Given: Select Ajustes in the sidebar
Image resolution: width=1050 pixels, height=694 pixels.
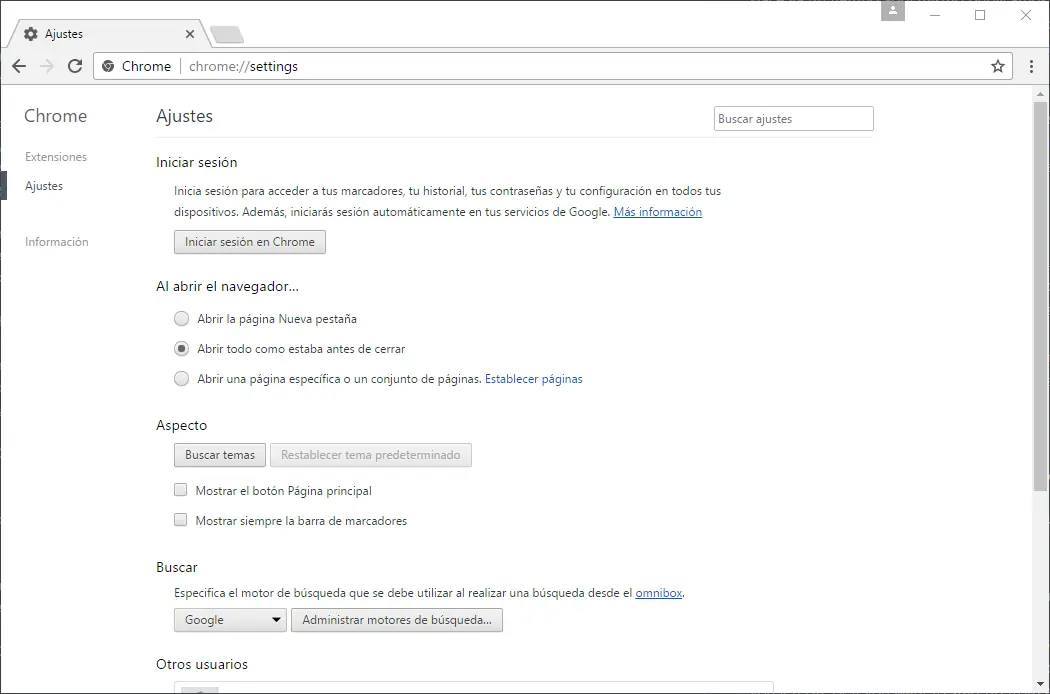Looking at the screenshot, I should [44, 186].
